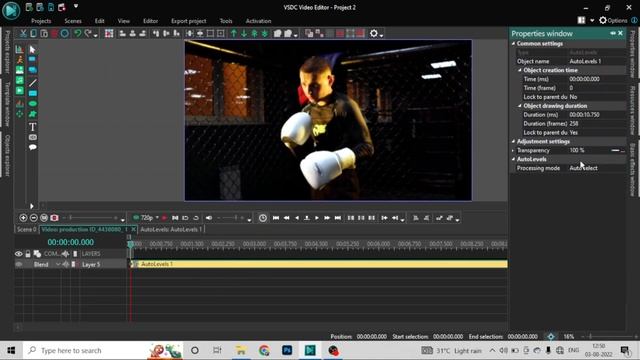Open the Export project menu
This screenshot has width=640, height=360.
[x=189, y=21]
